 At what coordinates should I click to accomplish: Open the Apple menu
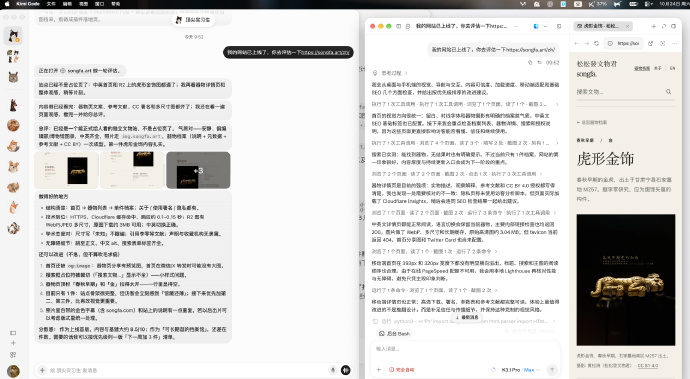point(7,4)
